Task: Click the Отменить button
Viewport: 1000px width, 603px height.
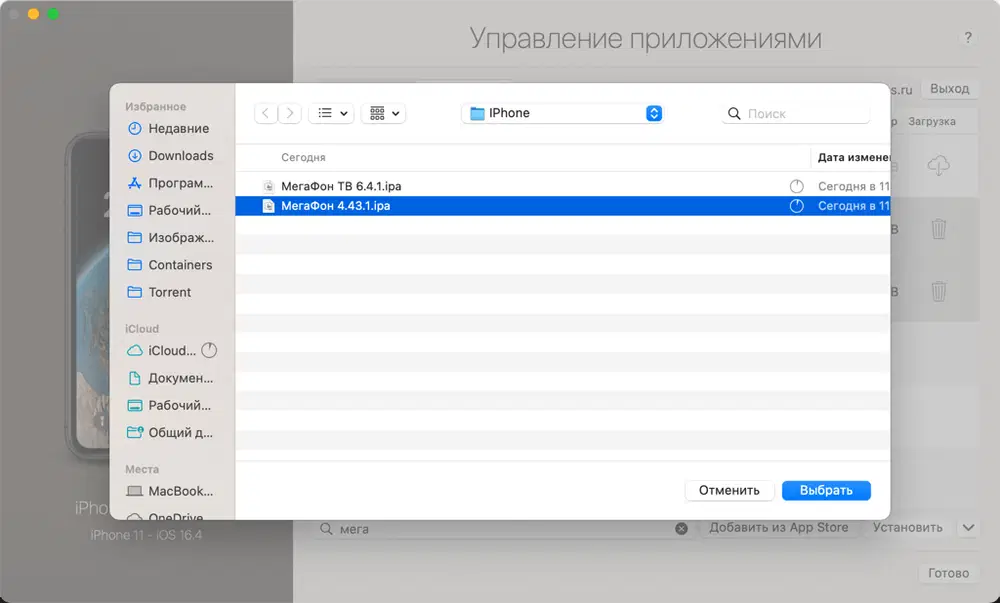Action: click(x=729, y=490)
